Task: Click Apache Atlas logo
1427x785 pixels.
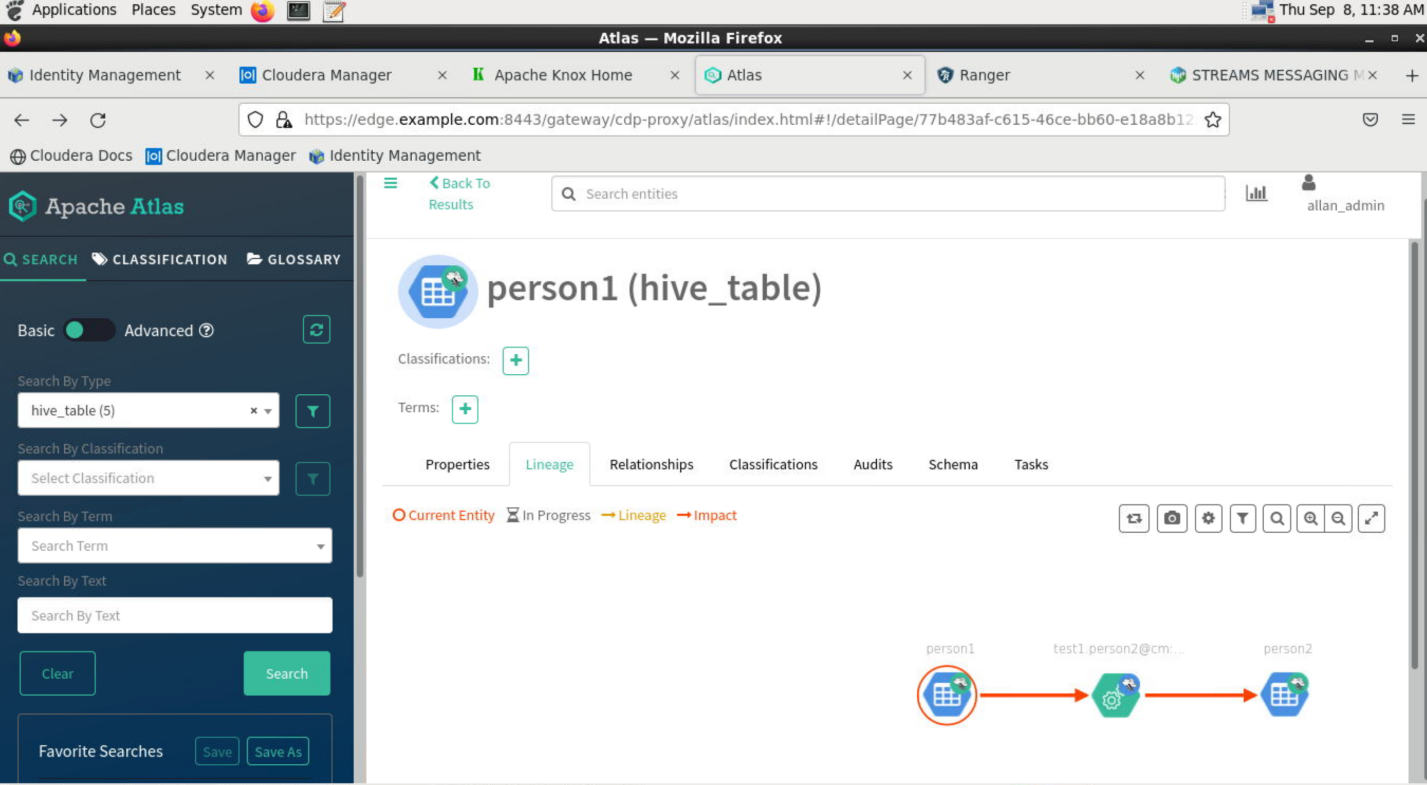Action: [x=96, y=207]
